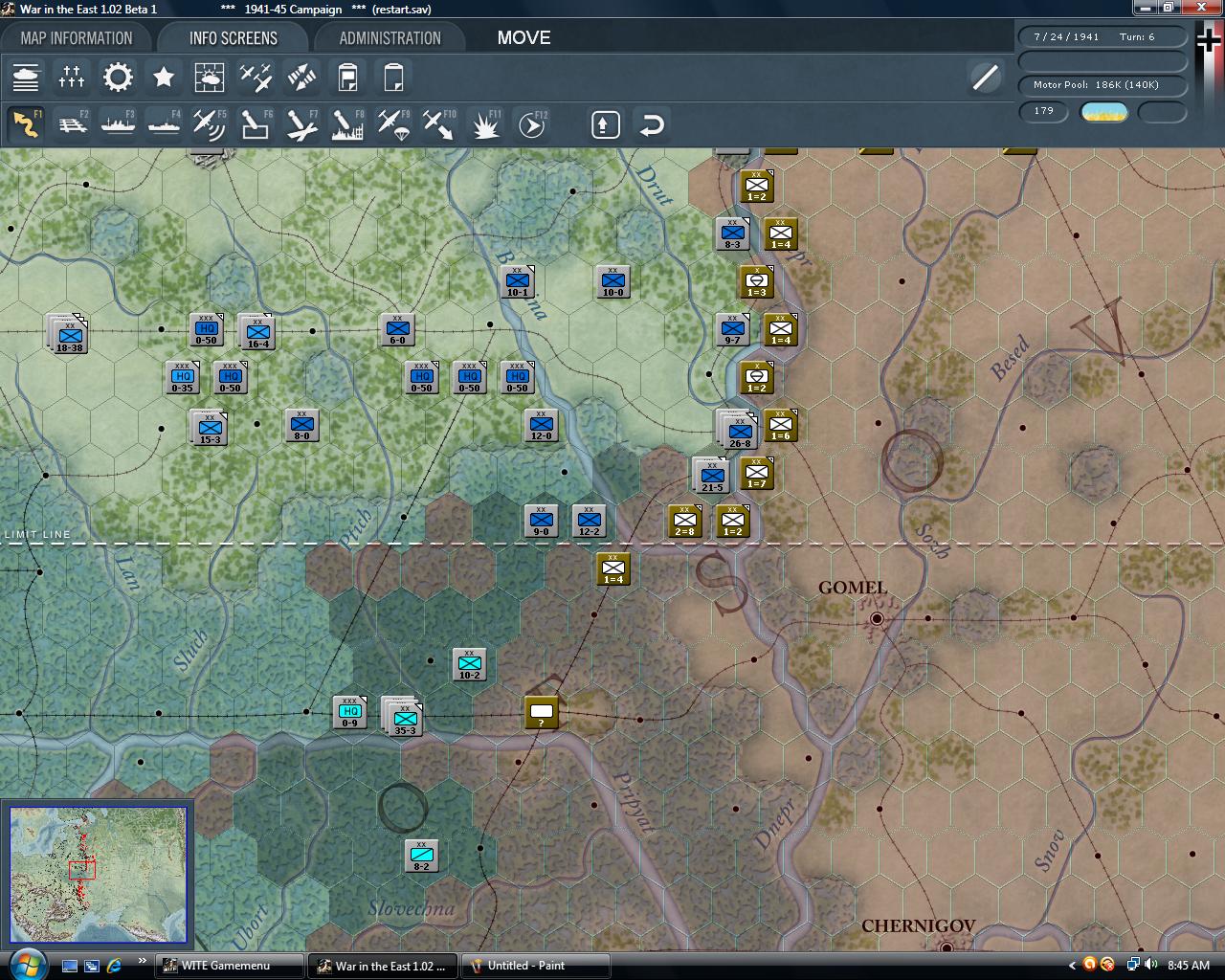Select Bomb Unit mode F6

[256, 124]
